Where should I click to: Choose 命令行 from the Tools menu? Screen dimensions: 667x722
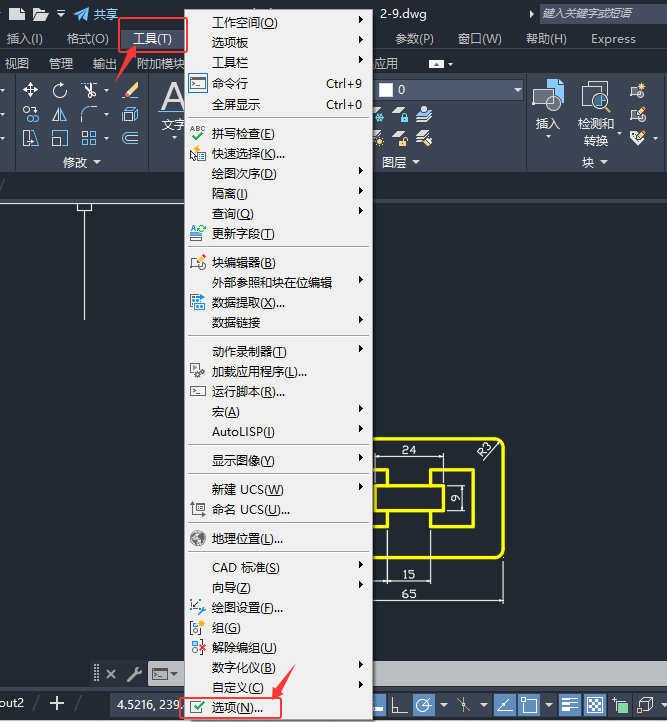pos(278,83)
